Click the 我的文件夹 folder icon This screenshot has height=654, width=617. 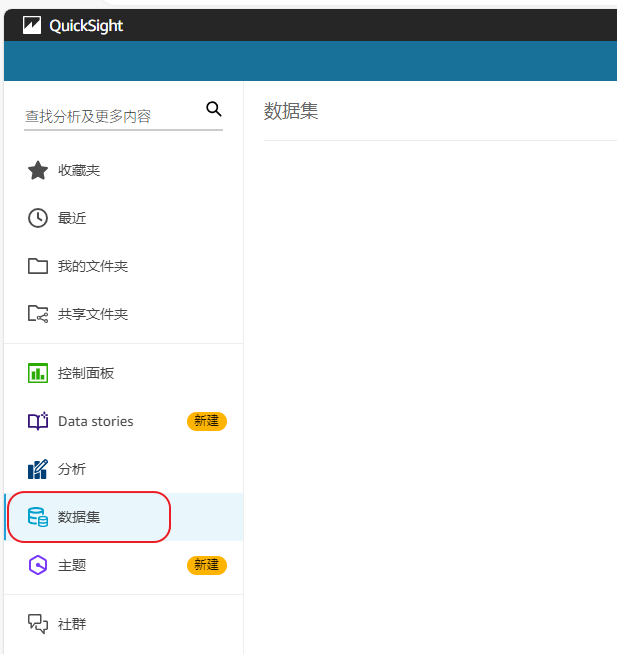pyautogui.click(x=38, y=266)
